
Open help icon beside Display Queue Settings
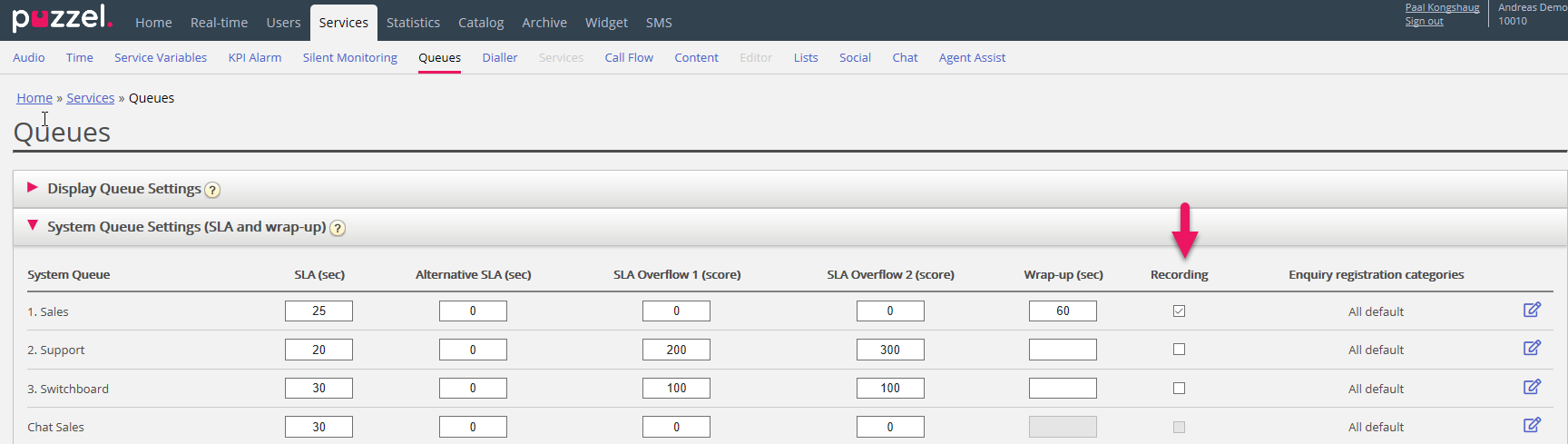coord(212,190)
